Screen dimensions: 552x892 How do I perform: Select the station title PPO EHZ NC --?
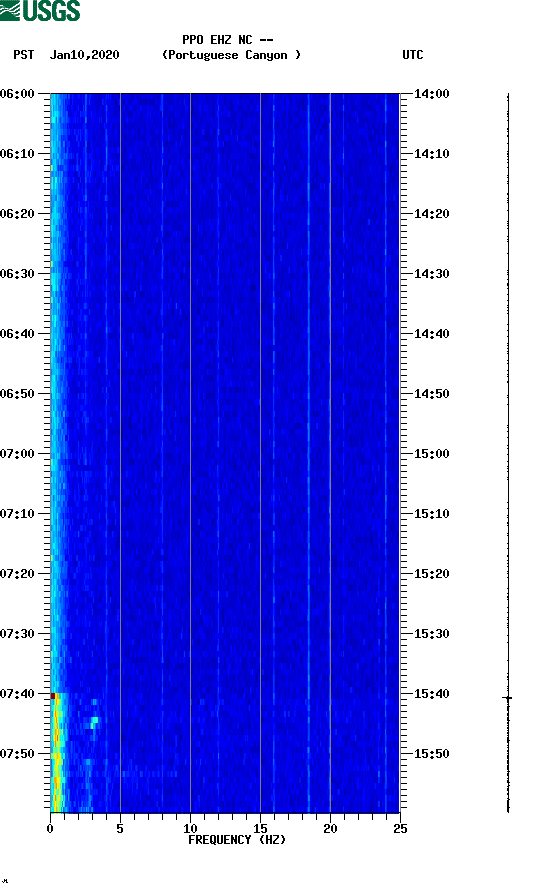pyautogui.click(x=228, y=40)
